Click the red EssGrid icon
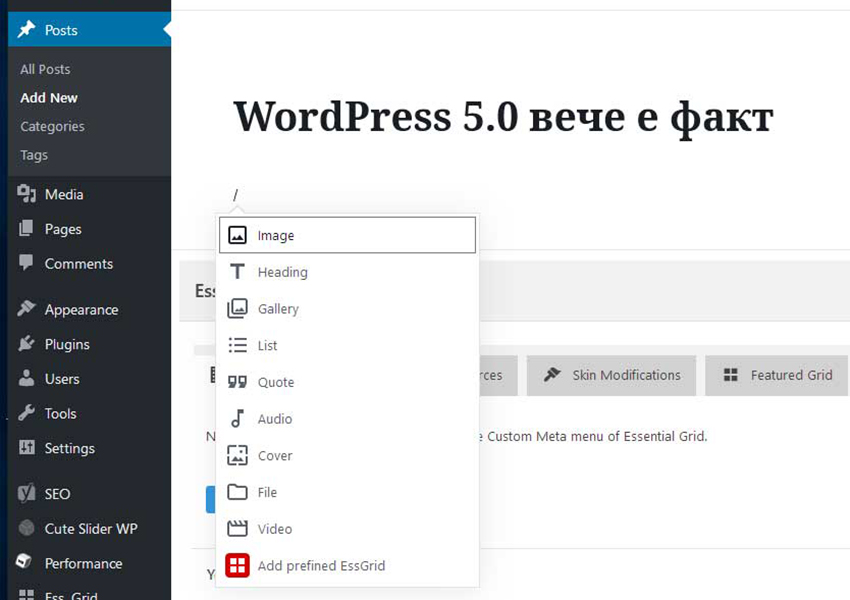 coord(237,565)
